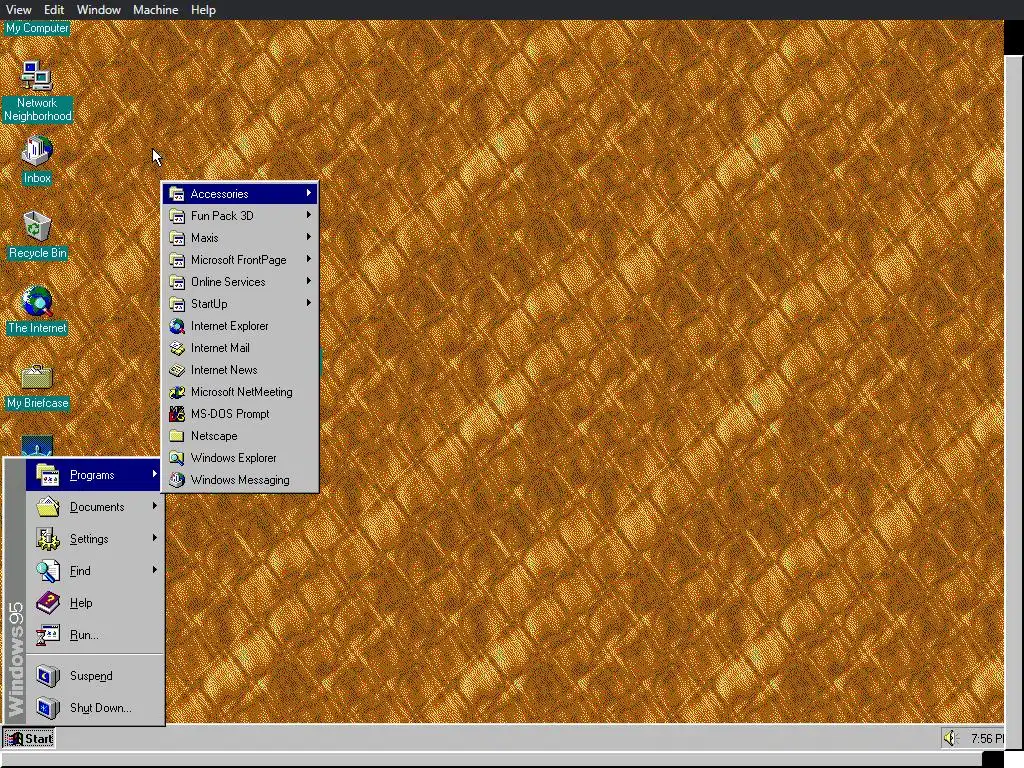Click the Internet News program icon
The width and height of the screenshot is (1024, 768).
pos(177,370)
